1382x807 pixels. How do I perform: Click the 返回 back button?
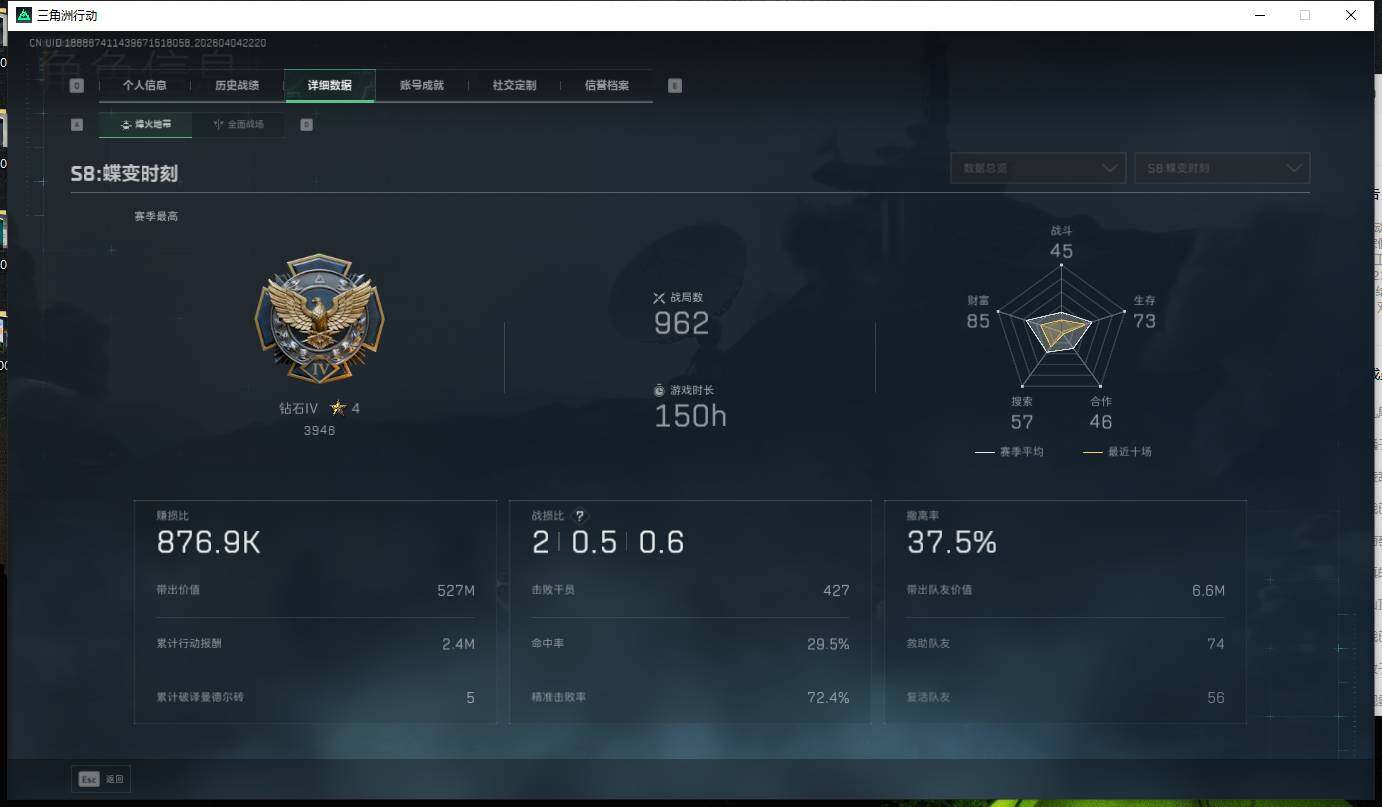(x=101, y=779)
